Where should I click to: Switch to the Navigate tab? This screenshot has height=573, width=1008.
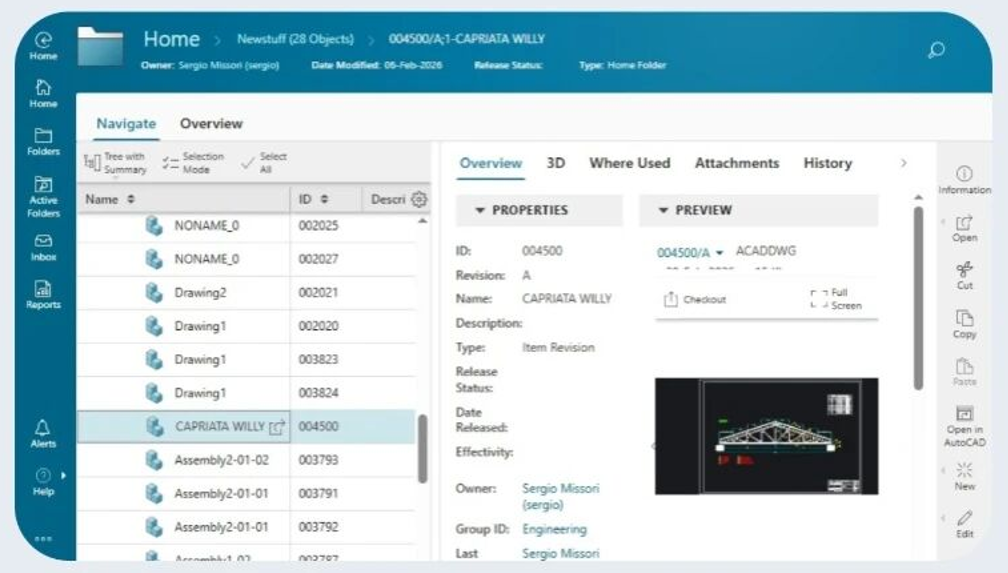(126, 123)
